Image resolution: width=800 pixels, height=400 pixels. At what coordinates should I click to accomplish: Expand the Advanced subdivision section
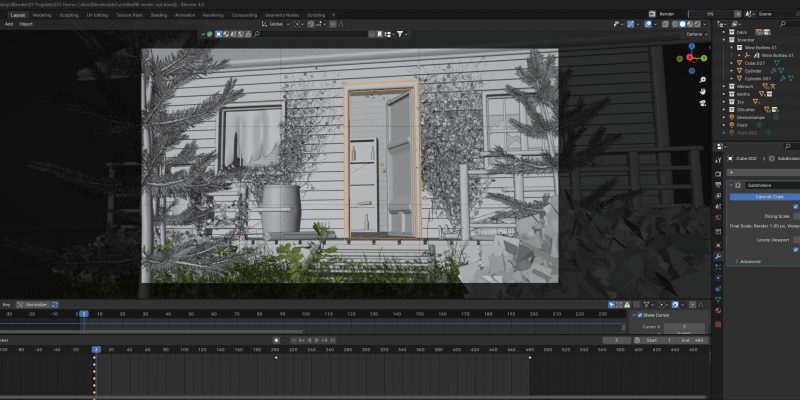pyautogui.click(x=749, y=261)
